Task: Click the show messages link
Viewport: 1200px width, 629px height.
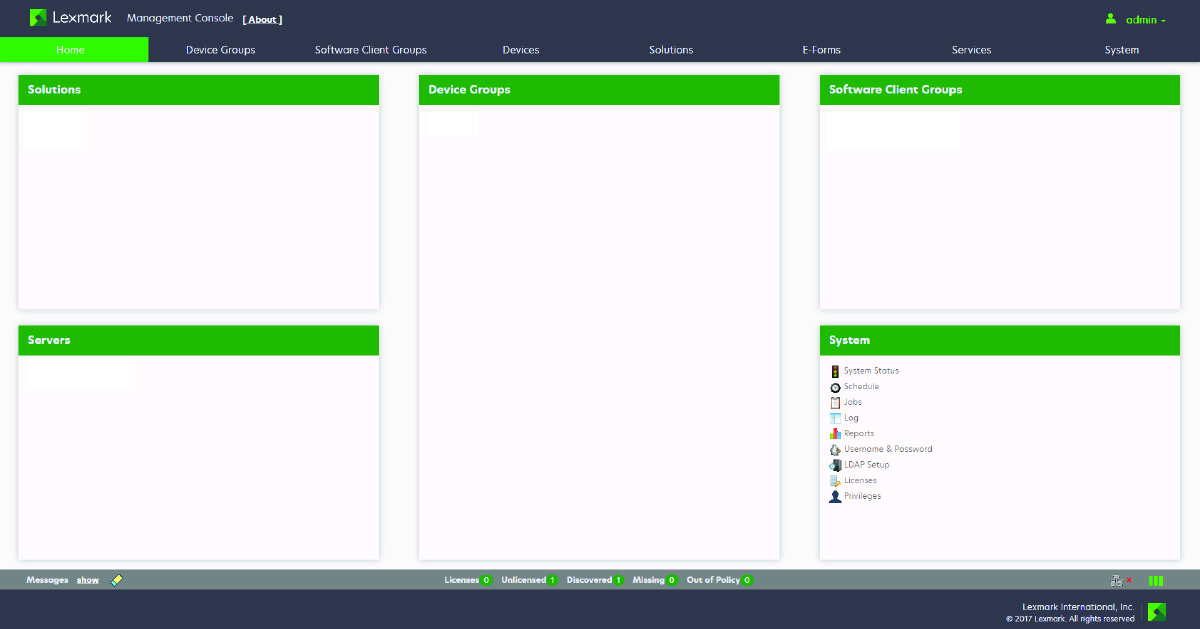Action: (88, 580)
